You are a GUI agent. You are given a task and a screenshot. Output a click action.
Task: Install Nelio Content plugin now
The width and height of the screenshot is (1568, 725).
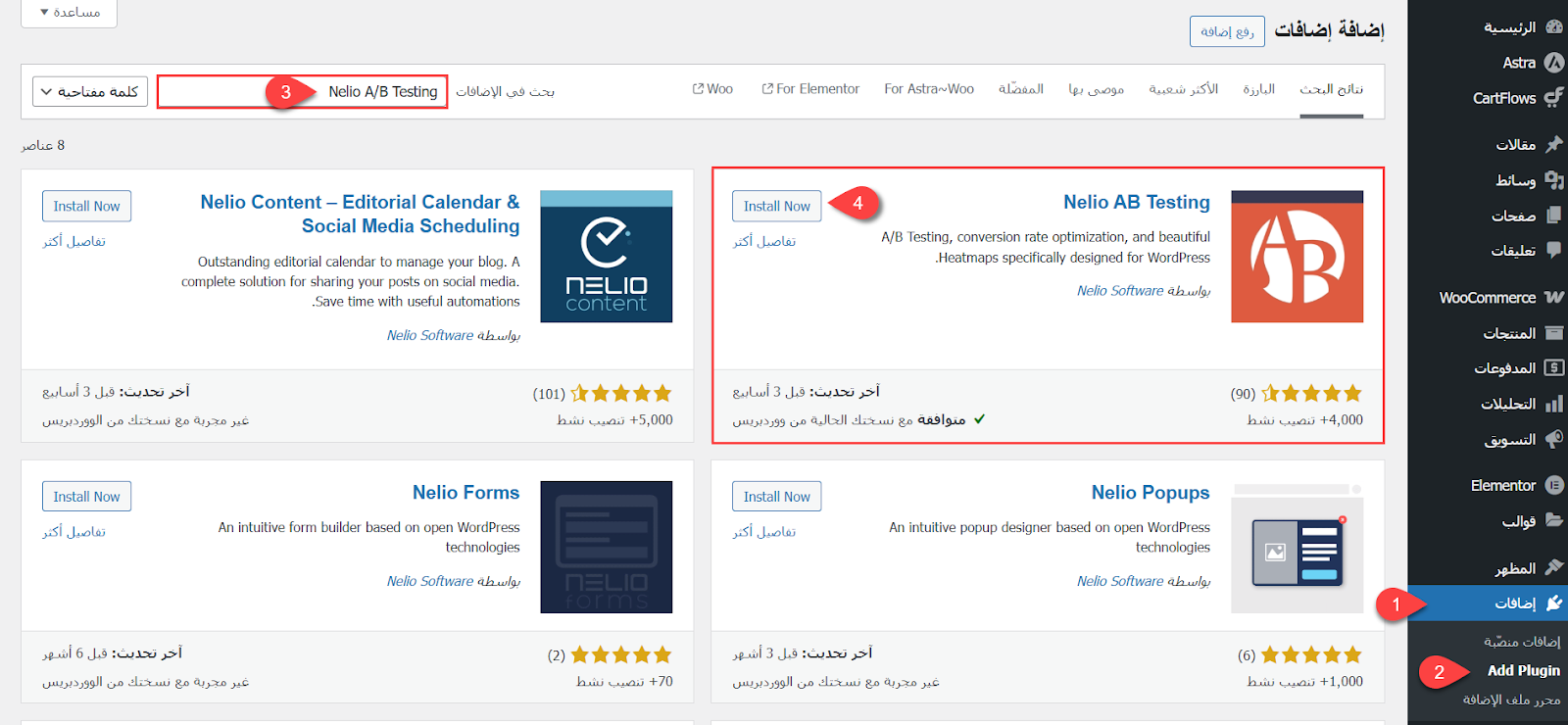click(x=86, y=206)
